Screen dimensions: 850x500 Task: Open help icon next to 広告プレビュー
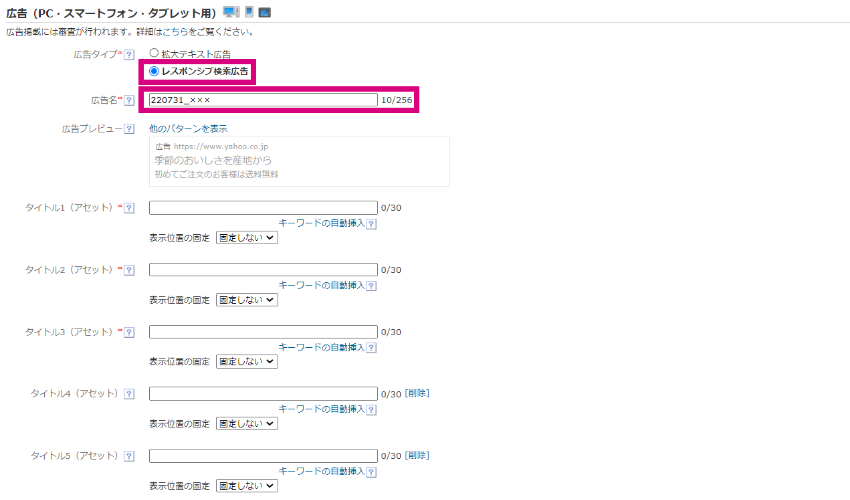(129, 129)
